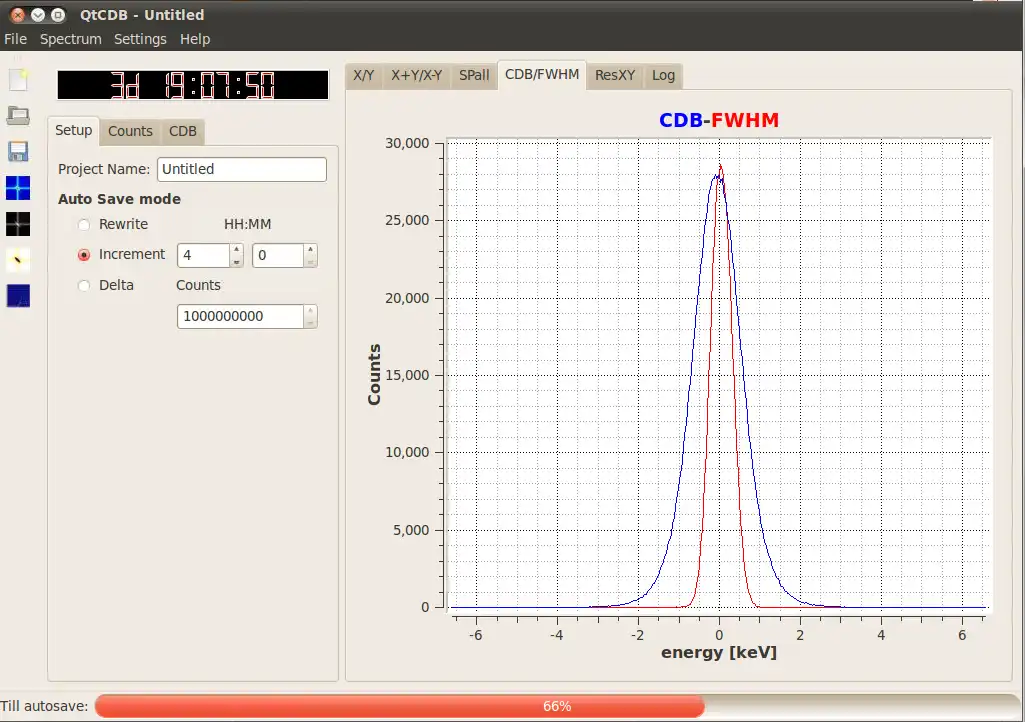Click the elapsed time LCD display

193,85
